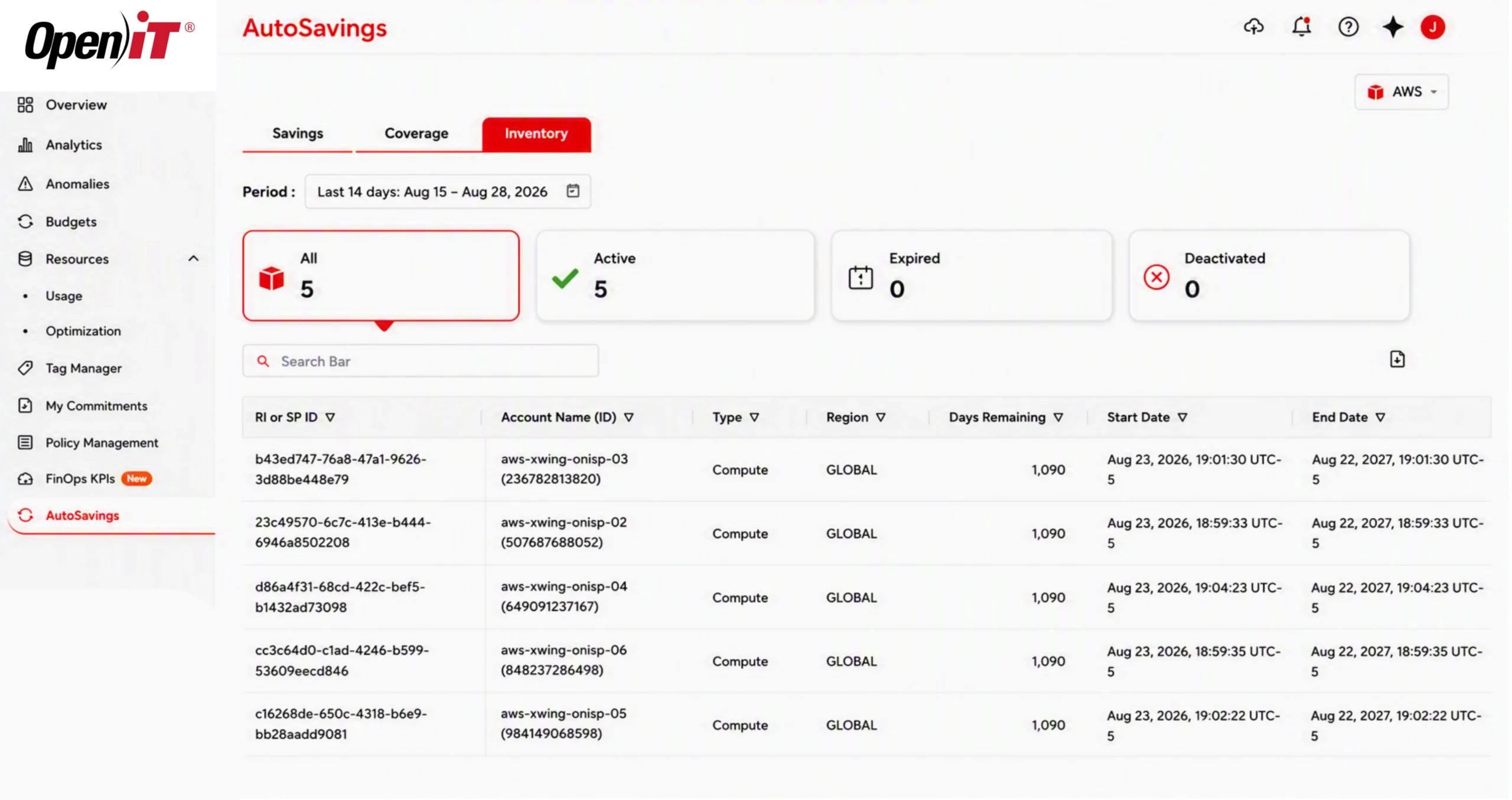The height and width of the screenshot is (800, 1512).
Task: Open RI or SP ID column filter
Action: tap(330, 417)
